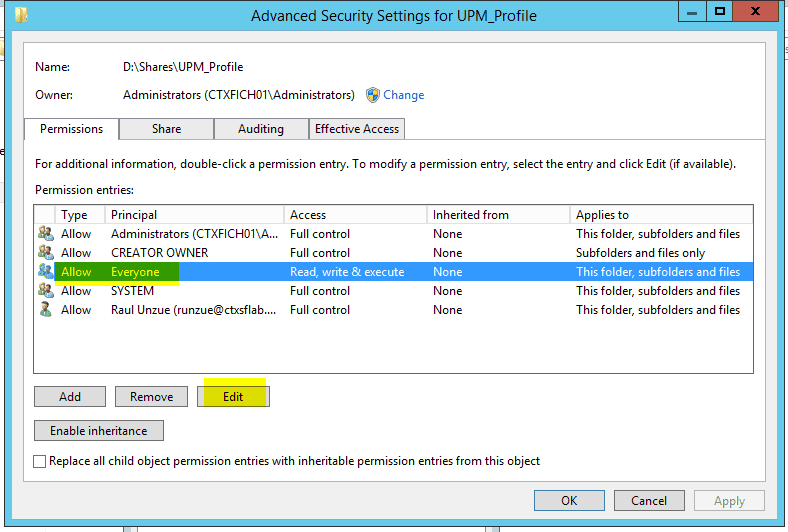Click Full control cell in SYSTEM row
This screenshot has width=788, height=532.
pyautogui.click(x=320, y=291)
